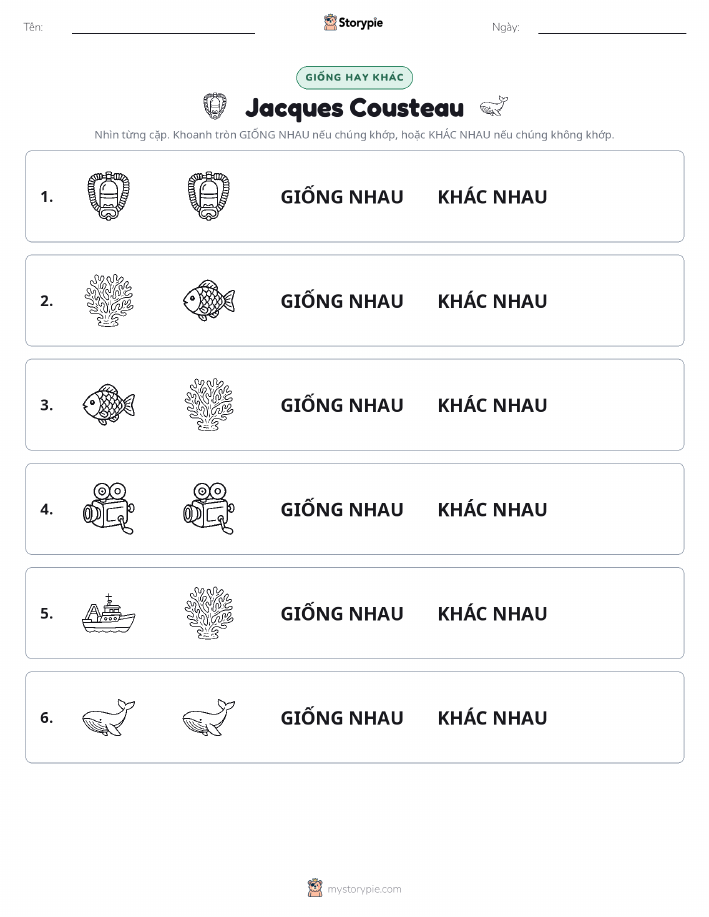Click the scuba tank icon beside the title

pyautogui.click(x=215, y=106)
